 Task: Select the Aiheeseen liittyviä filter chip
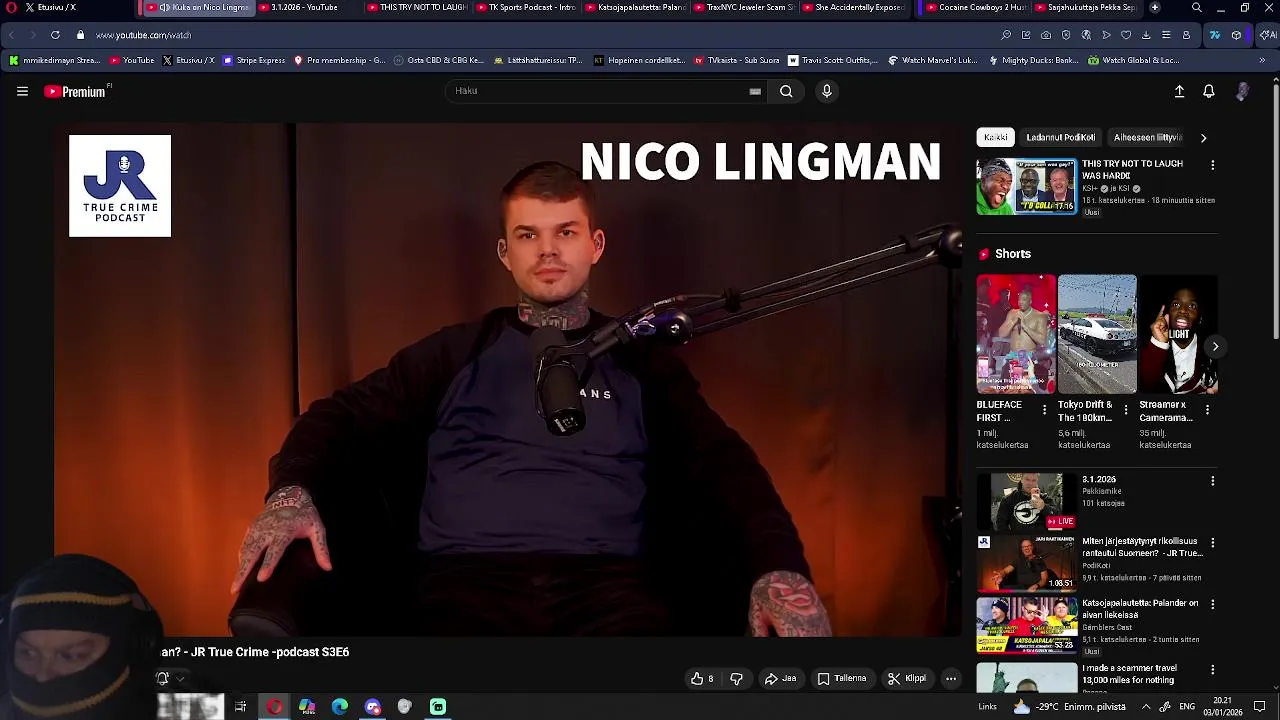click(1147, 137)
